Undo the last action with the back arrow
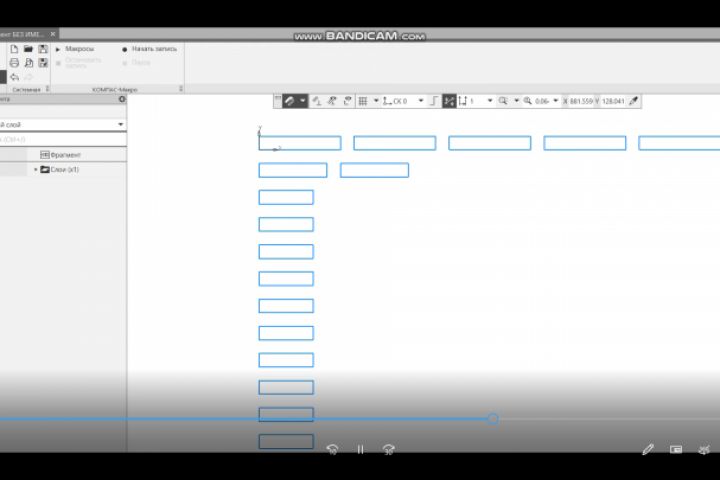The height and width of the screenshot is (480, 720). 14,77
